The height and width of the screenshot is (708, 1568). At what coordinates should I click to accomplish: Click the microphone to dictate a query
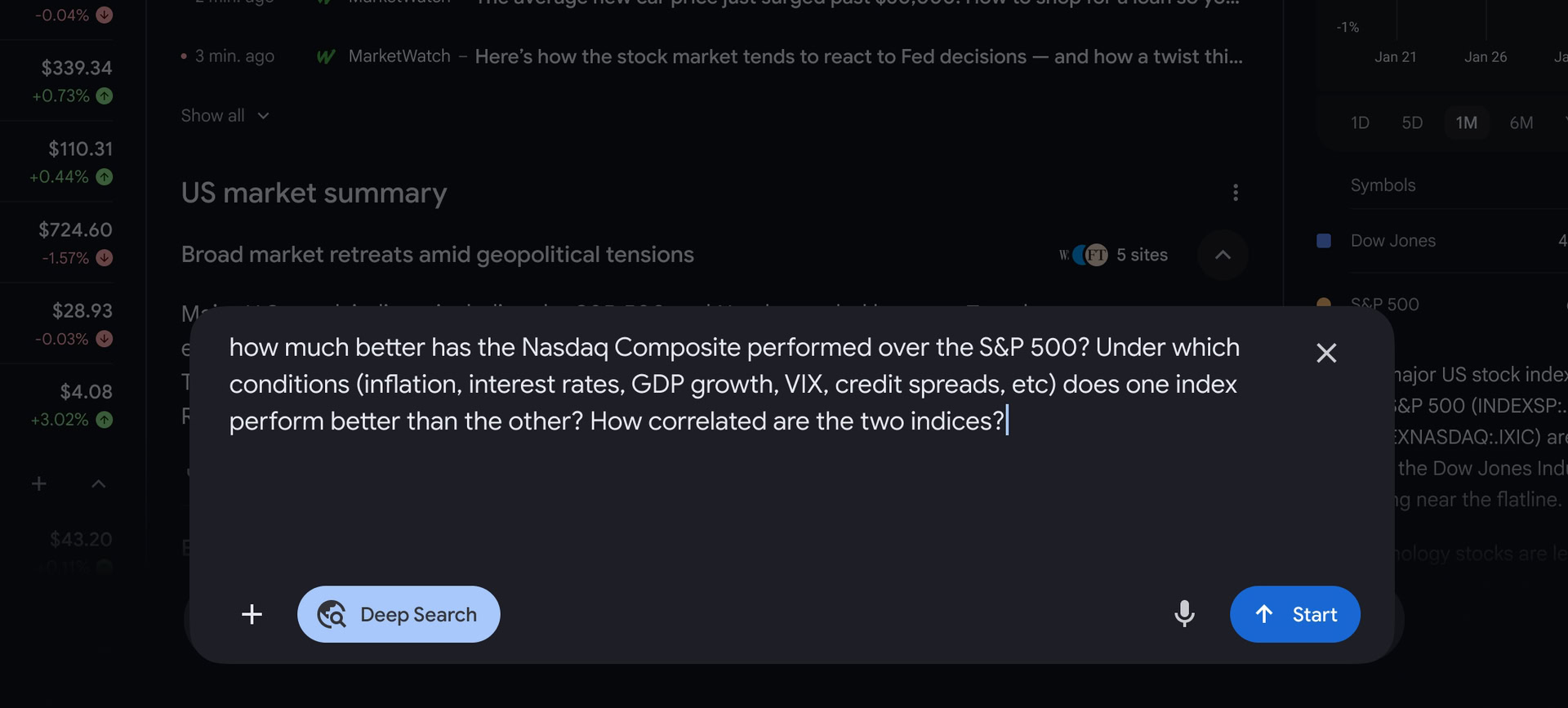[1185, 614]
